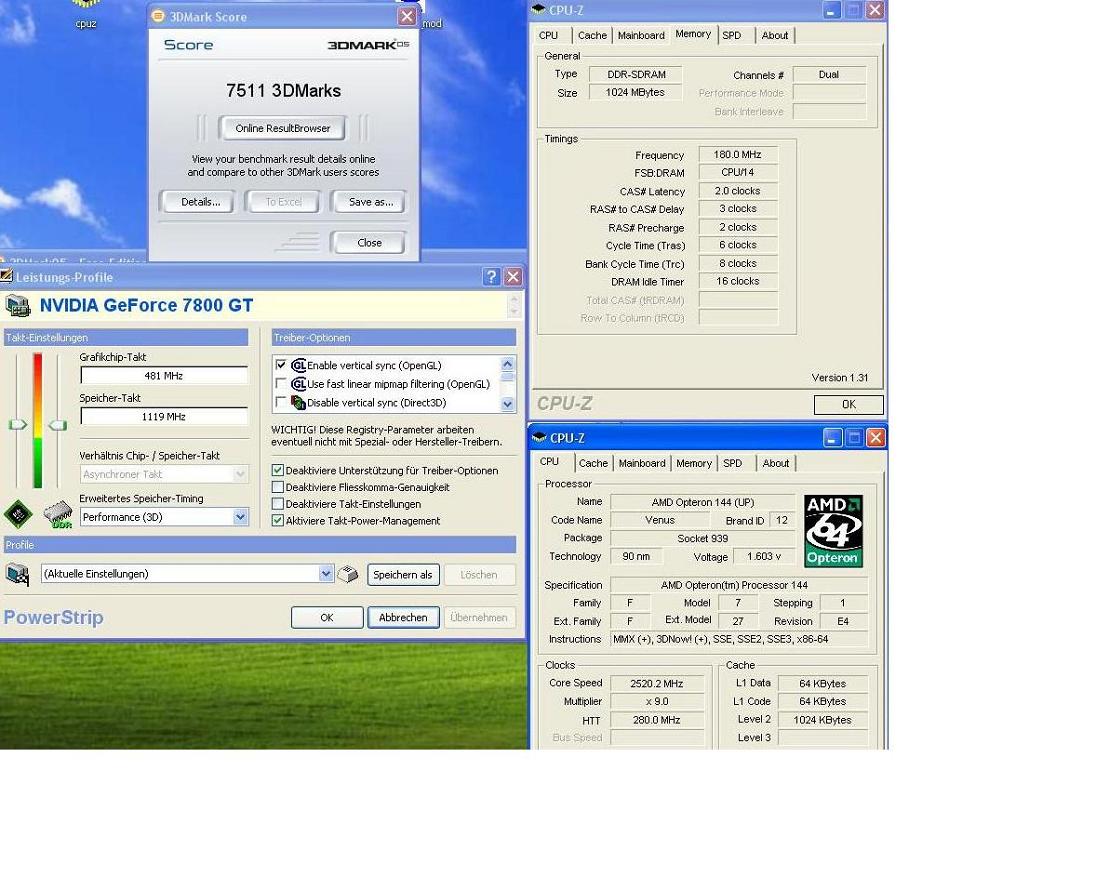
Task: Switch to Mainboard tab in upper CPU-Z
Action: point(641,36)
